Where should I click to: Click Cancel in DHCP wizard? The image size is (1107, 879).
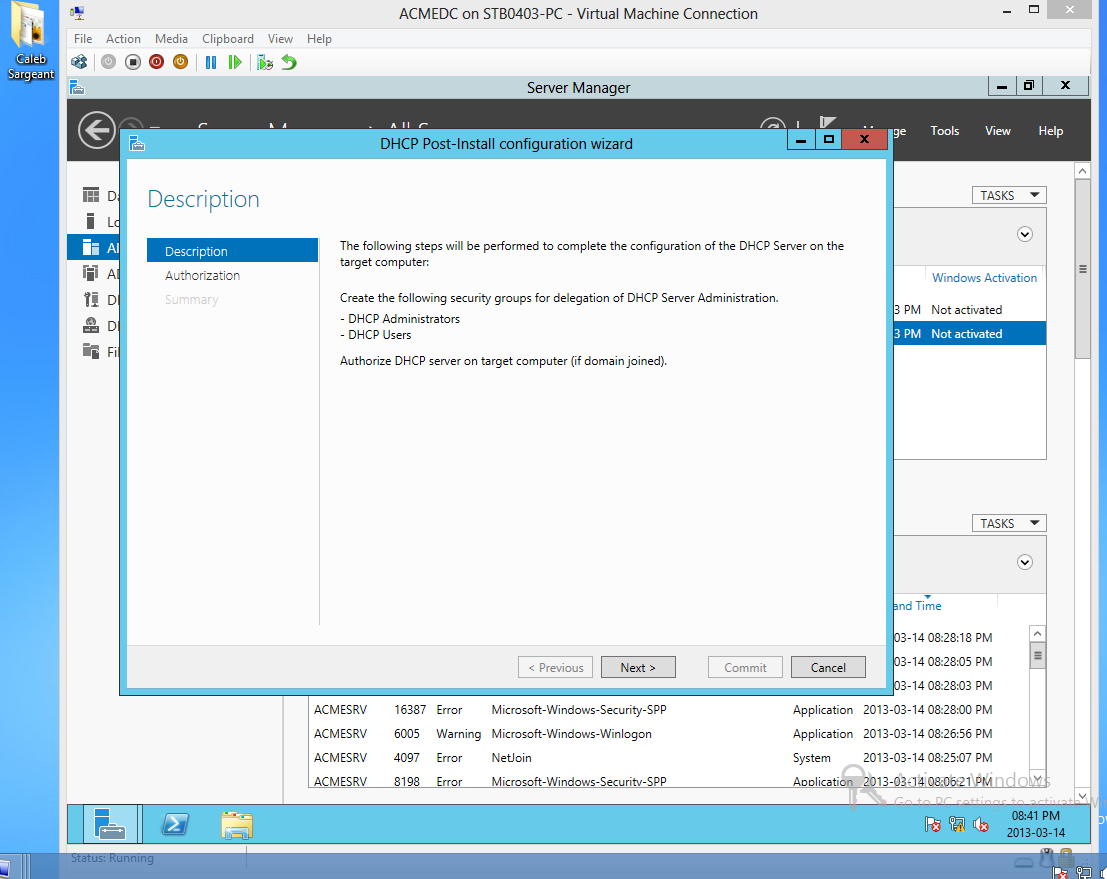point(828,667)
